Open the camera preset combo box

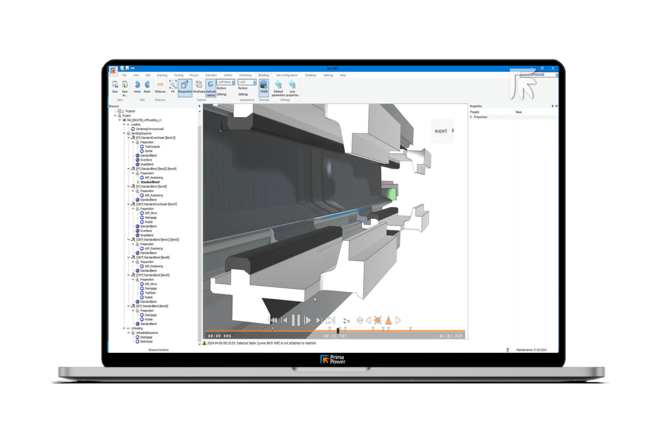[x=226, y=82]
